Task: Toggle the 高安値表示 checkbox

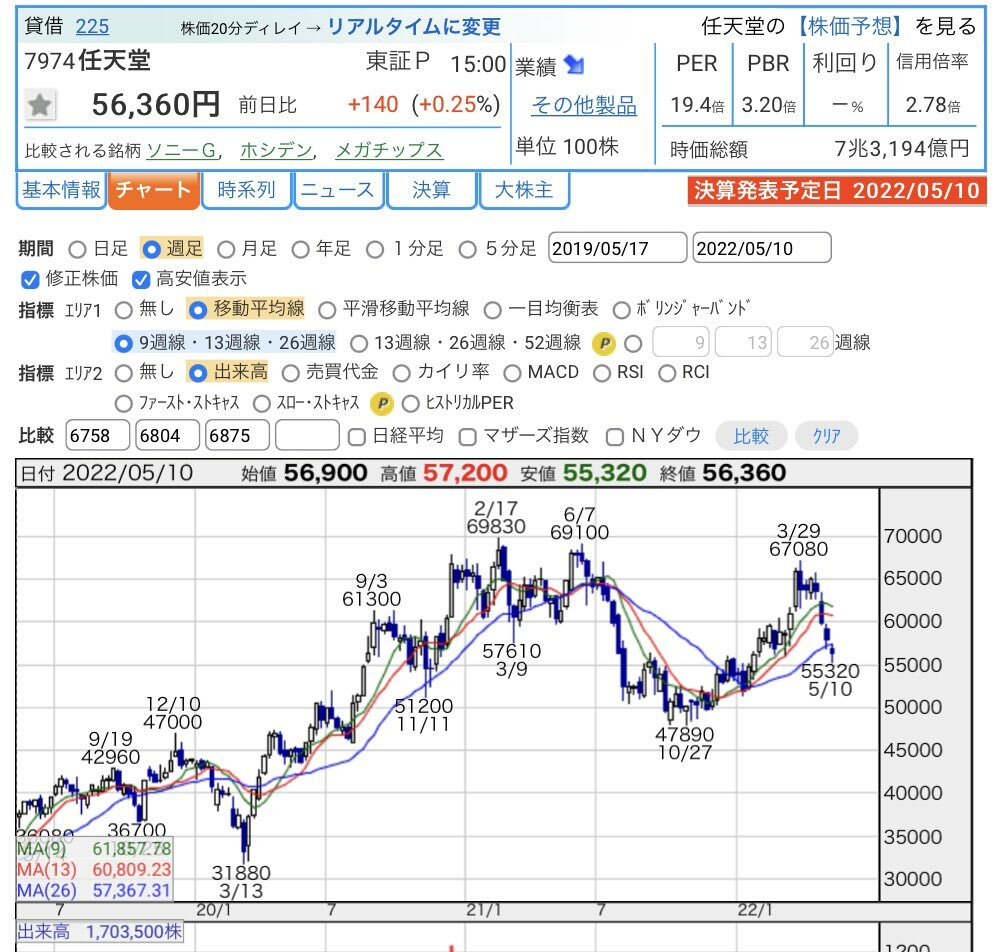Action: pos(140,279)
